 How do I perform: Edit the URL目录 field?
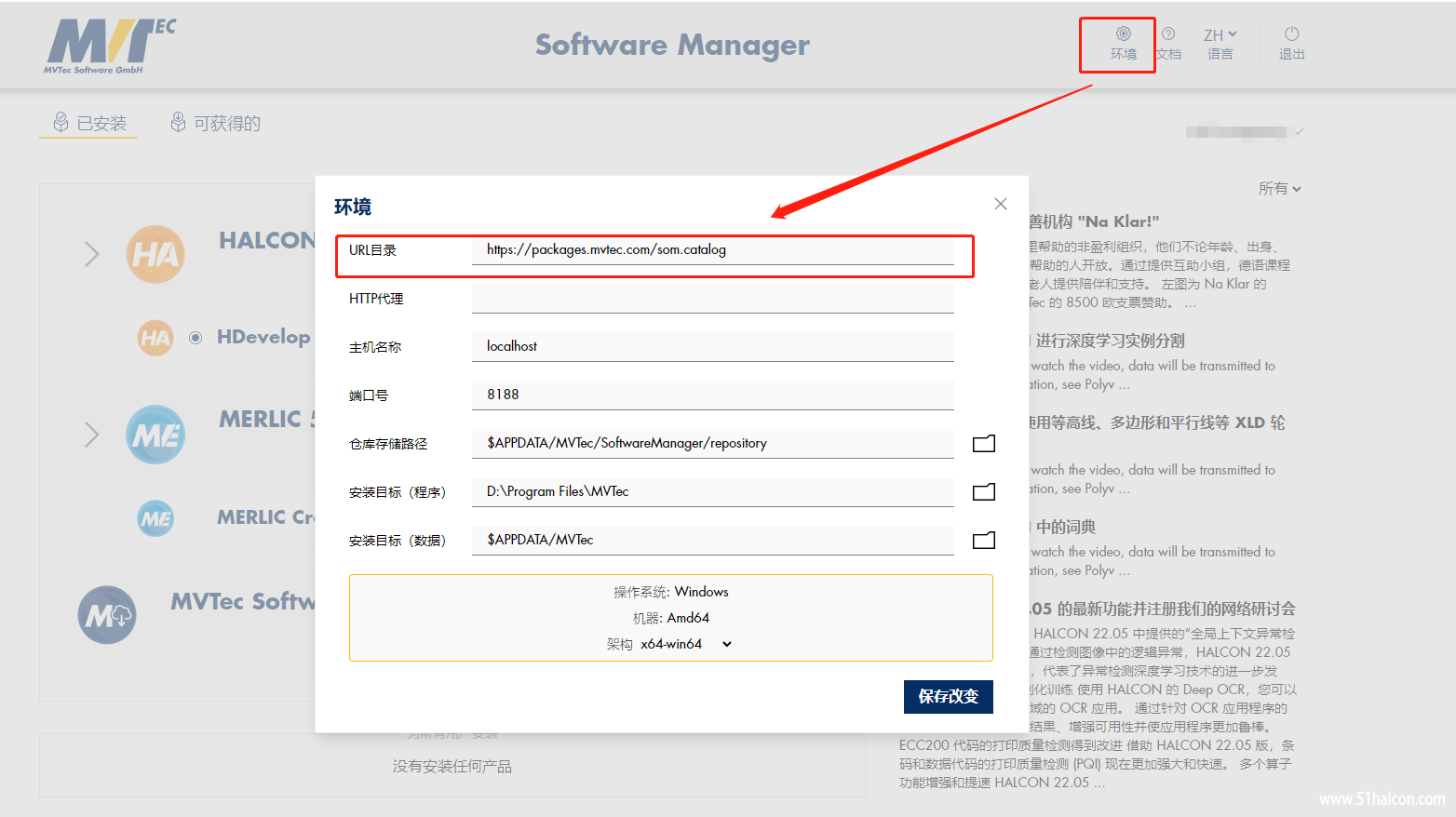713,249
